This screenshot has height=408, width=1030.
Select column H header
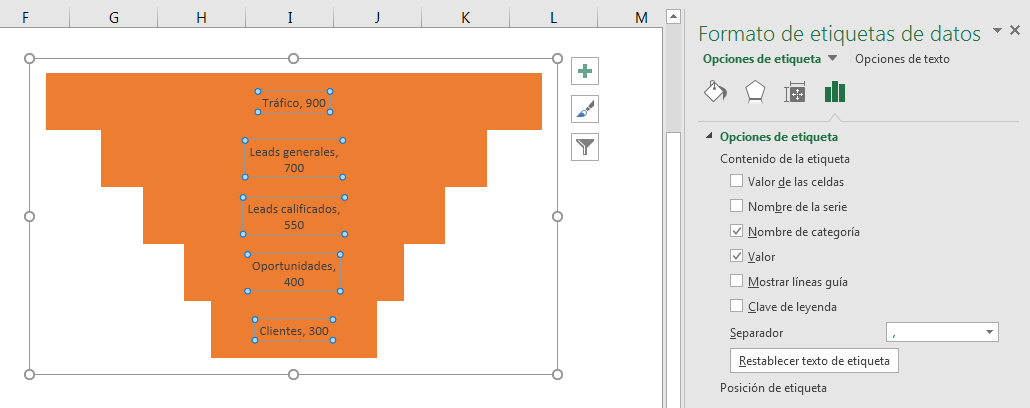pos(202,17)
